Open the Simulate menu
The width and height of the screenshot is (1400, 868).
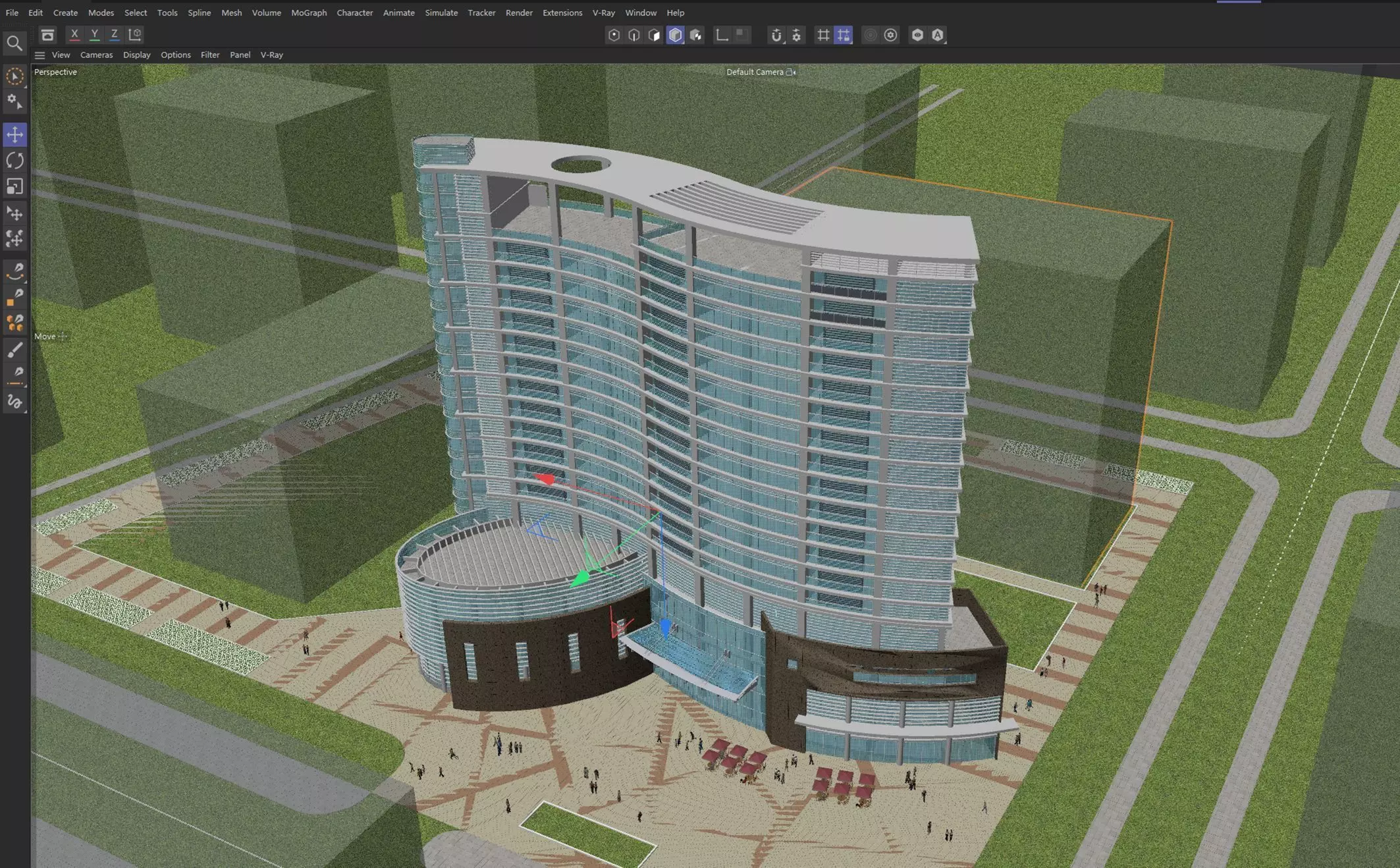click(441, 13)
